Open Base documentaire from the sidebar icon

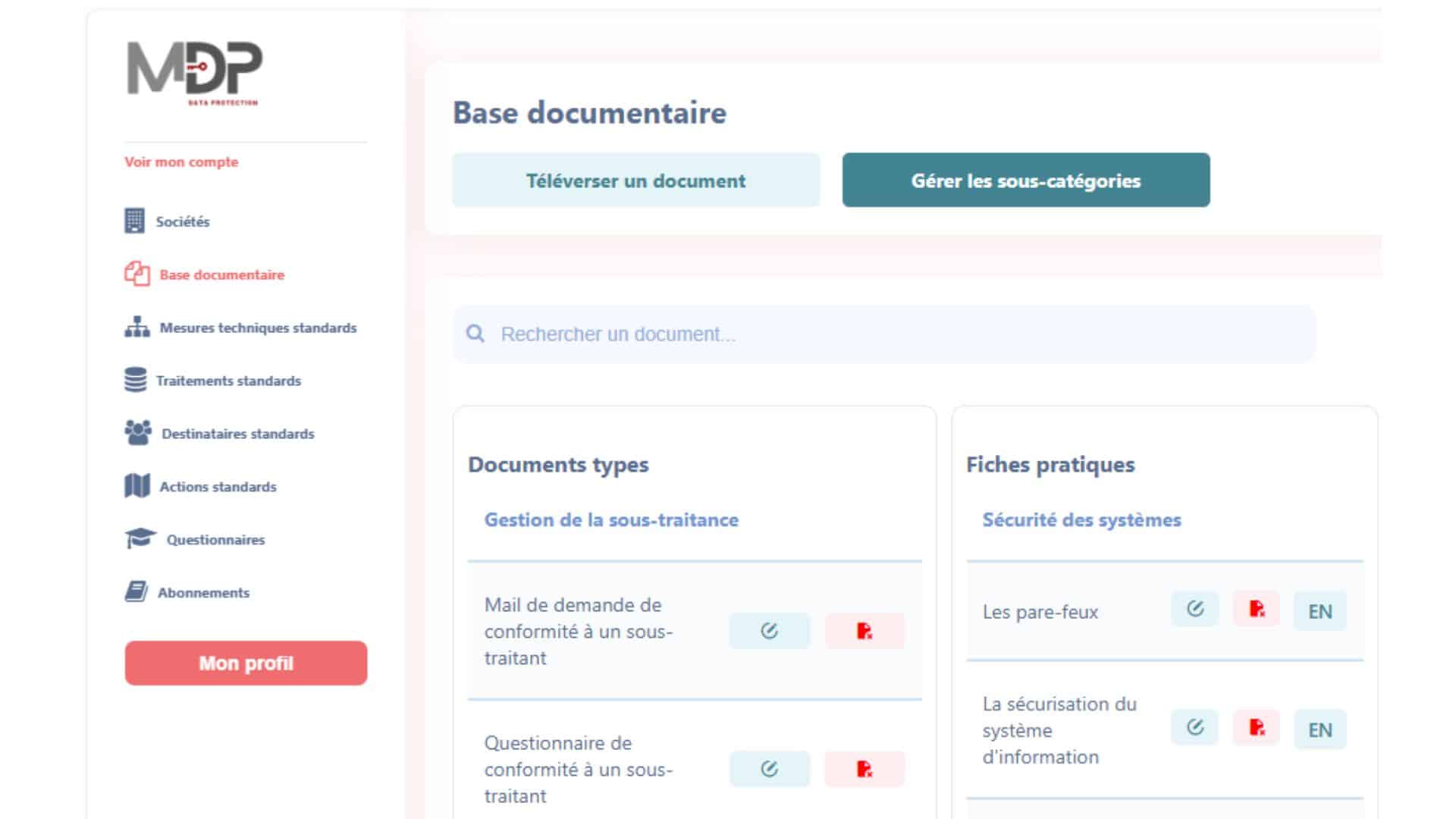(135, 275)
